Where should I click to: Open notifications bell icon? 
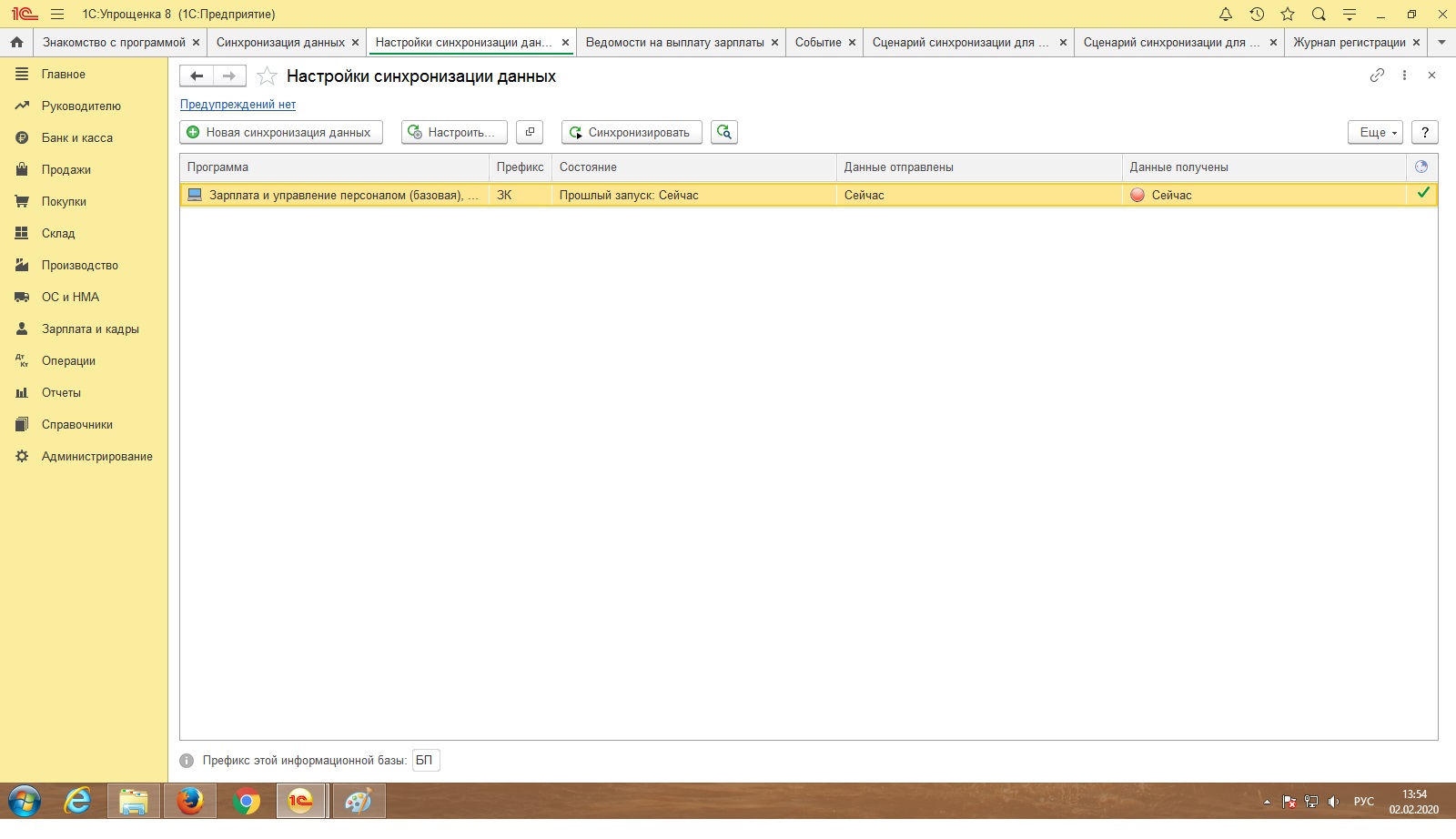coord(1226,14)
